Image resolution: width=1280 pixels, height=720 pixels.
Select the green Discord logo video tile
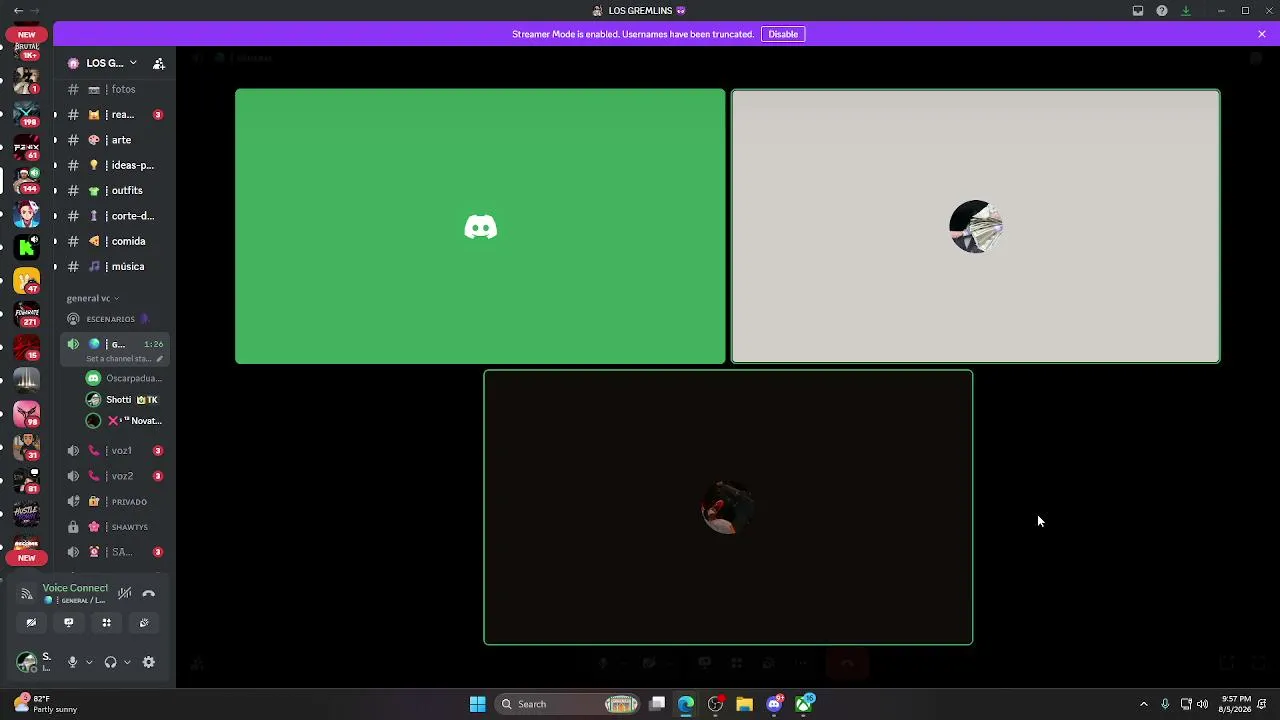pos(480,226)
